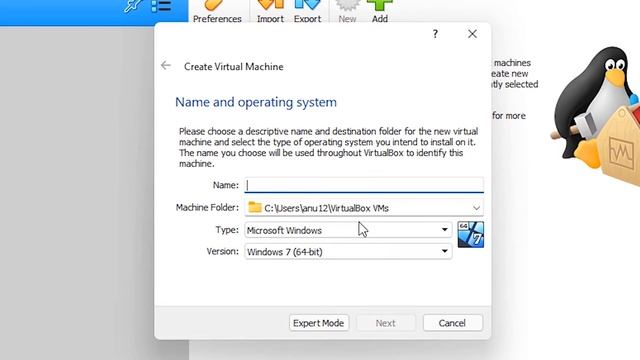Open the Version dropdown showing Windows 7
The height and width of the screenshot is (360, 640).
click(348, 251)
